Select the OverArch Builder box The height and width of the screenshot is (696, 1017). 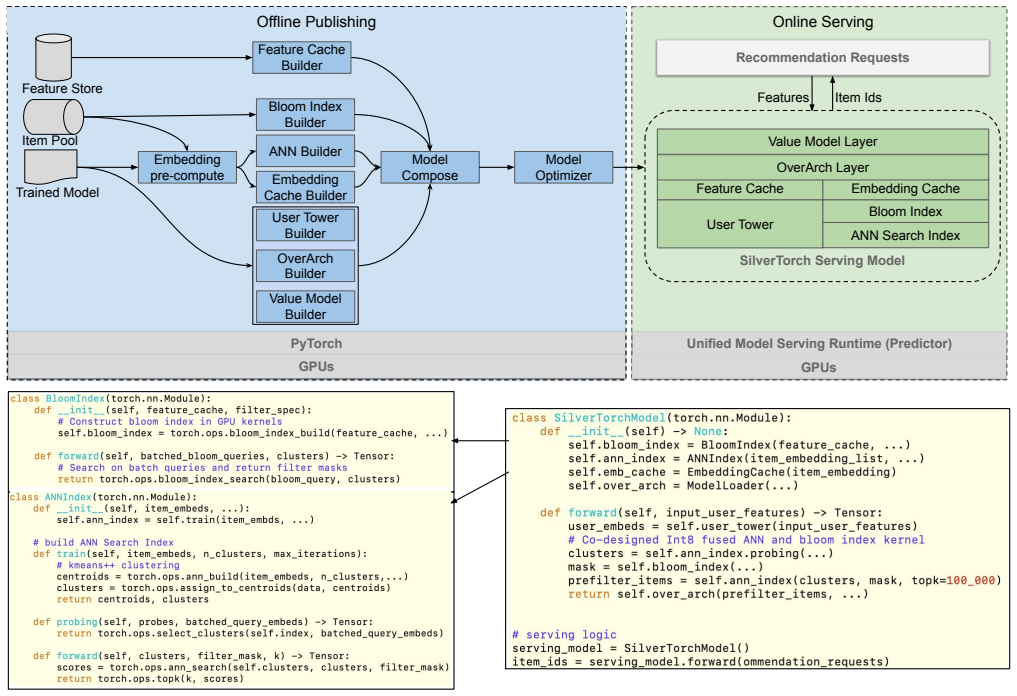point(305,266)
